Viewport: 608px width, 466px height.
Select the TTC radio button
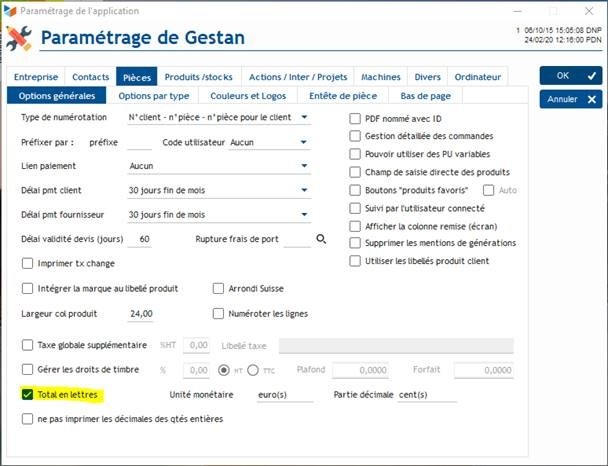pyautogui.click(x=253, y=370)
